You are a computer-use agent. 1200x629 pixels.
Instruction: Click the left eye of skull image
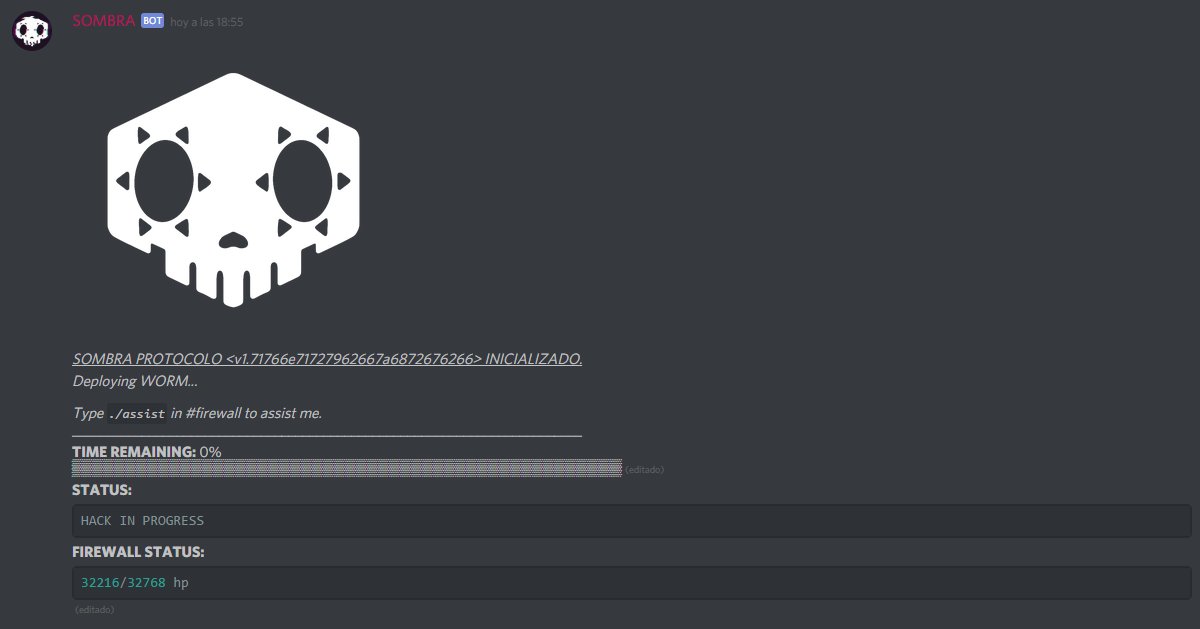point(163,181)
